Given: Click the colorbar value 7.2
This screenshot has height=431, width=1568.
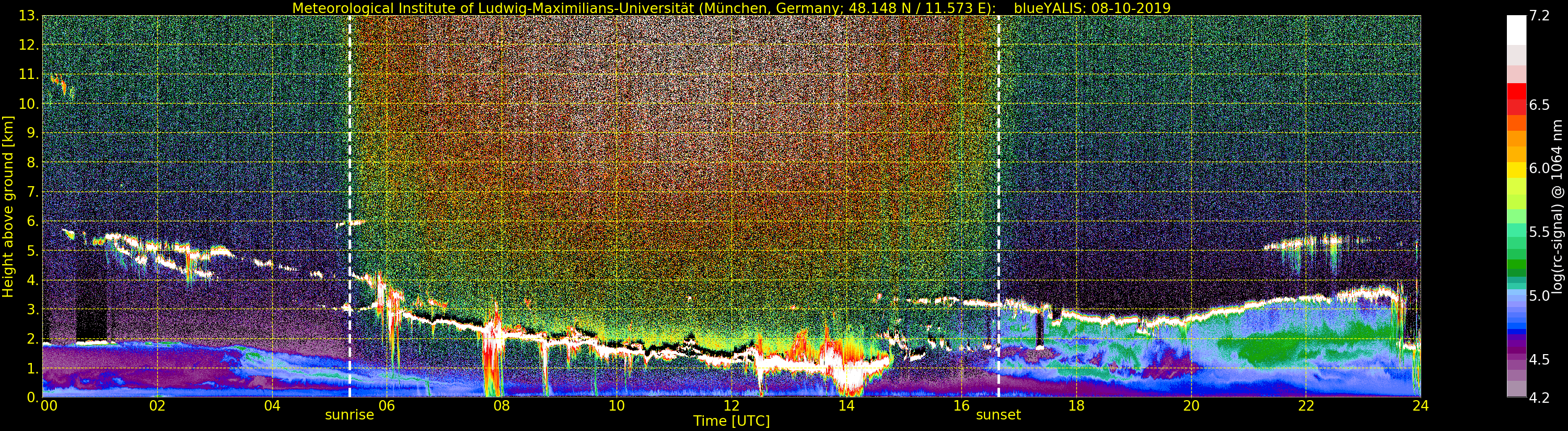Looking at the screenshot, I should point(1539,16).
